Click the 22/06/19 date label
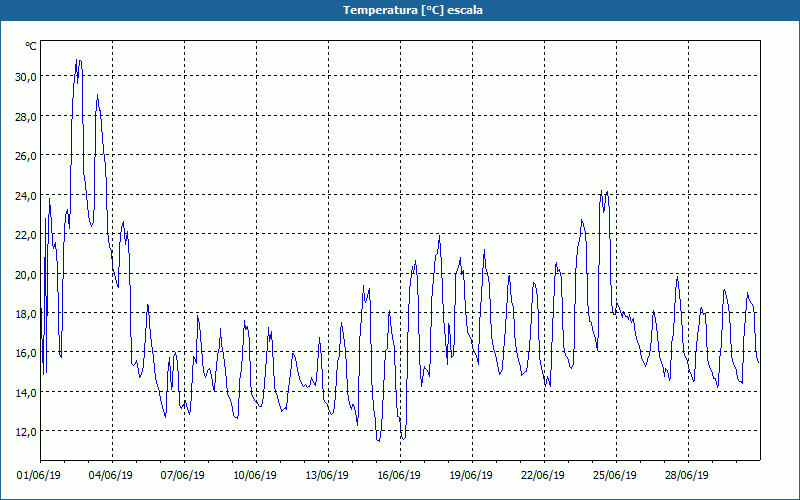Image resolution: width=800 pixels, height=500 pixels. click(543, 476)
